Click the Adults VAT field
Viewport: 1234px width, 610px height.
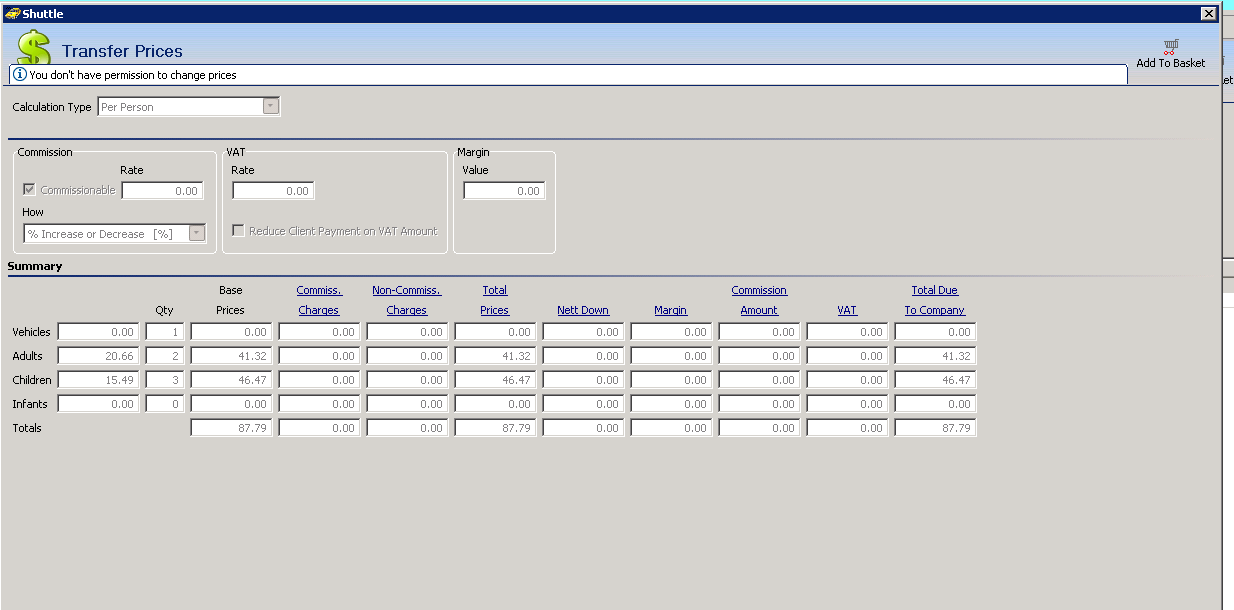(847, 356)
